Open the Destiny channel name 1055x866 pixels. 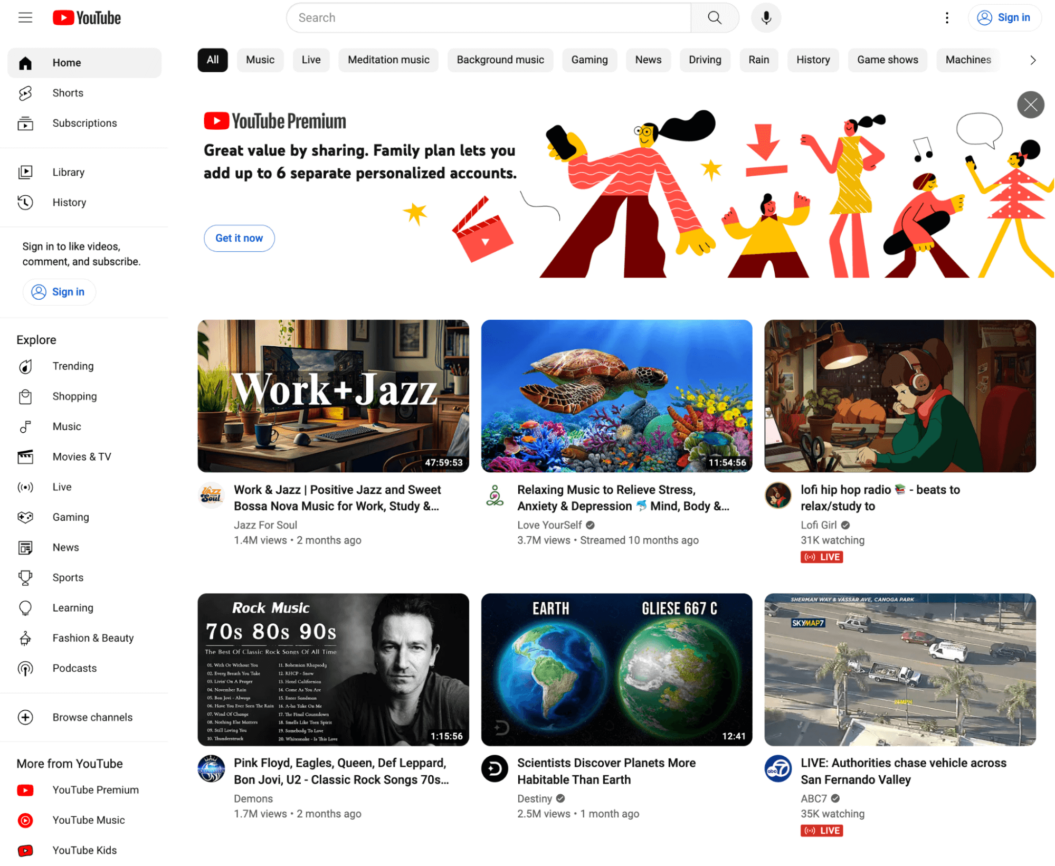point(534,799)
